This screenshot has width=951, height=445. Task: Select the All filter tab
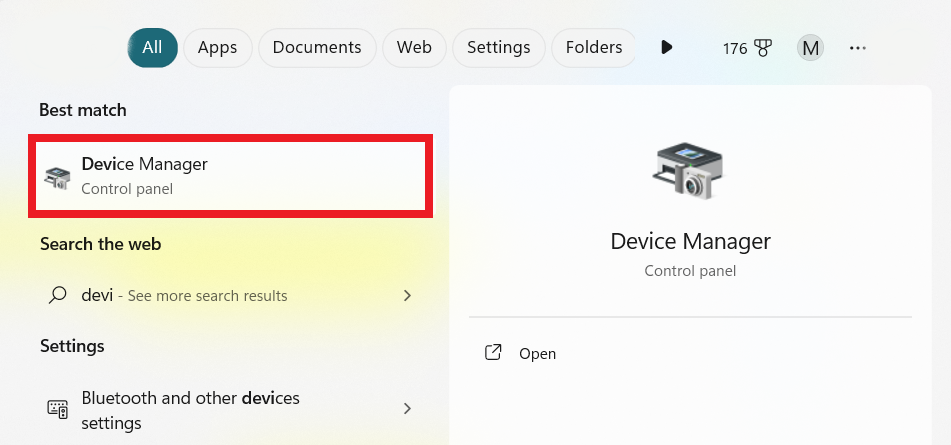click(152, 47)
